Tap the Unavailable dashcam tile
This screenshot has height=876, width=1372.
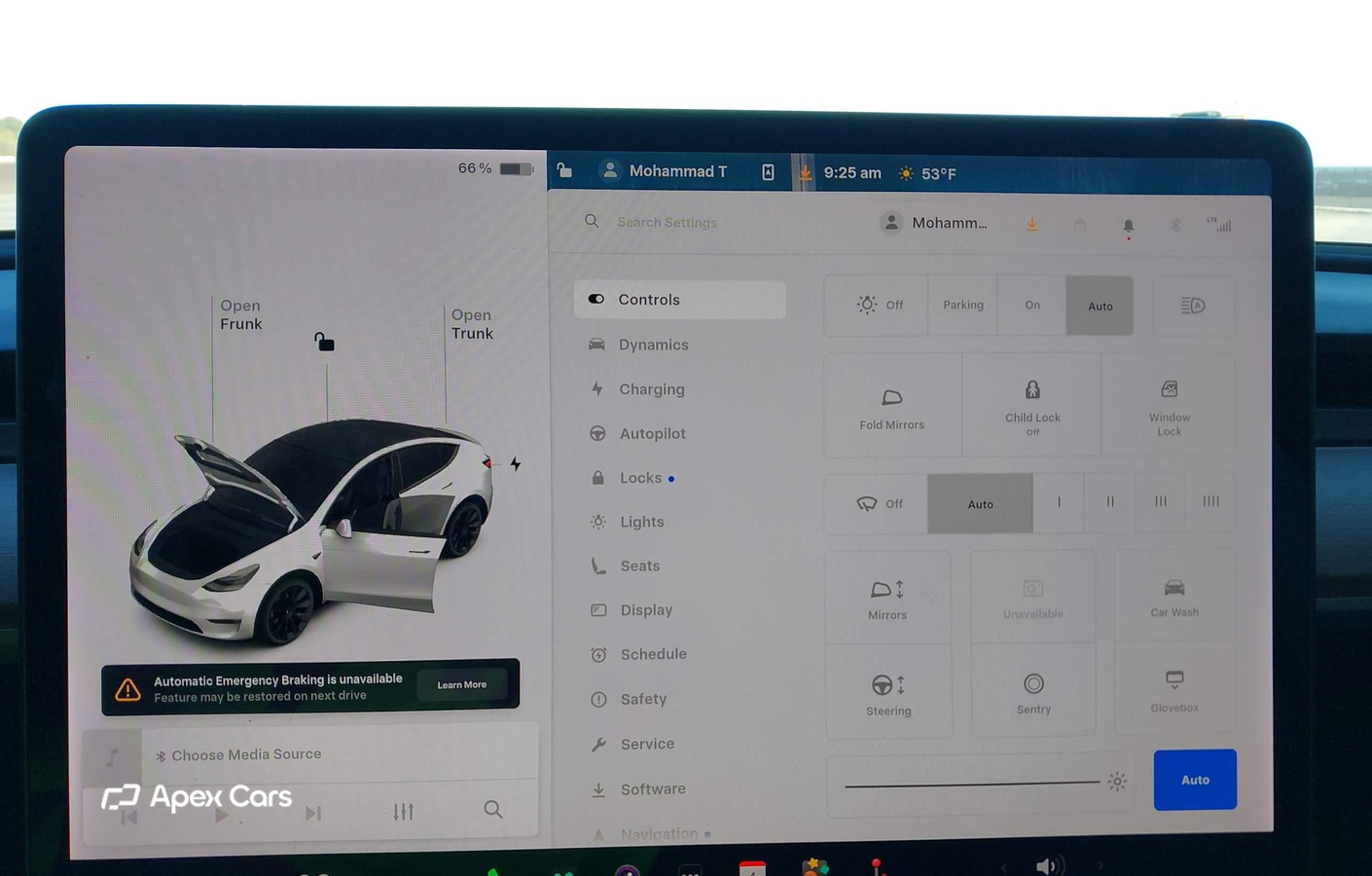pos(1032,598)
